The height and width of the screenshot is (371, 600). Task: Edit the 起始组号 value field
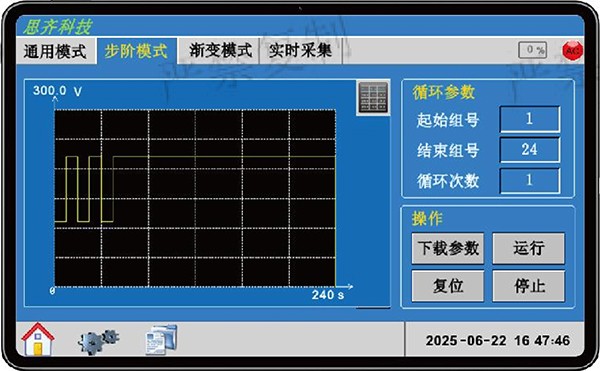point(530,119)
